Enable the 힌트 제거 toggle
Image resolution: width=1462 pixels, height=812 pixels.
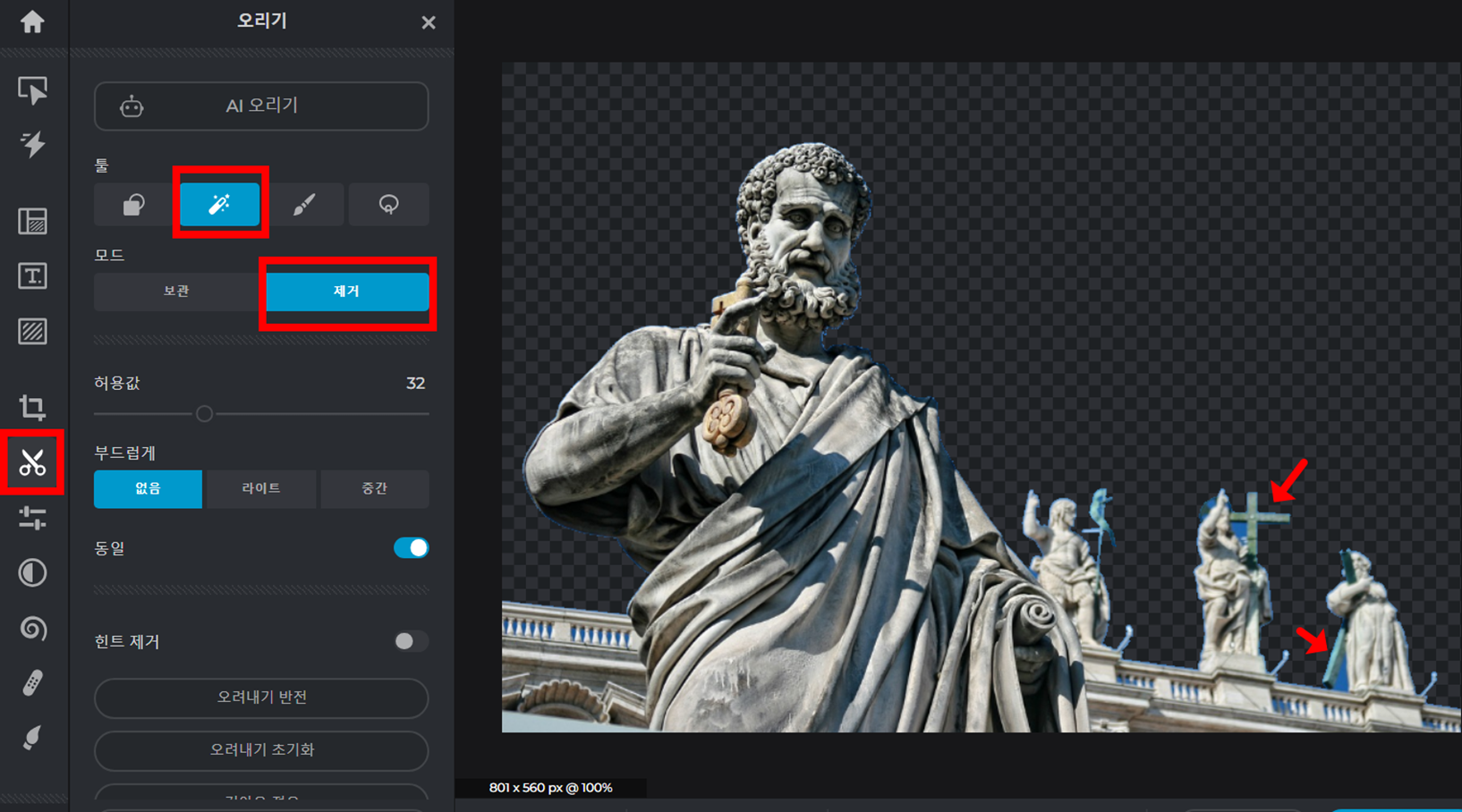point(411,641)
